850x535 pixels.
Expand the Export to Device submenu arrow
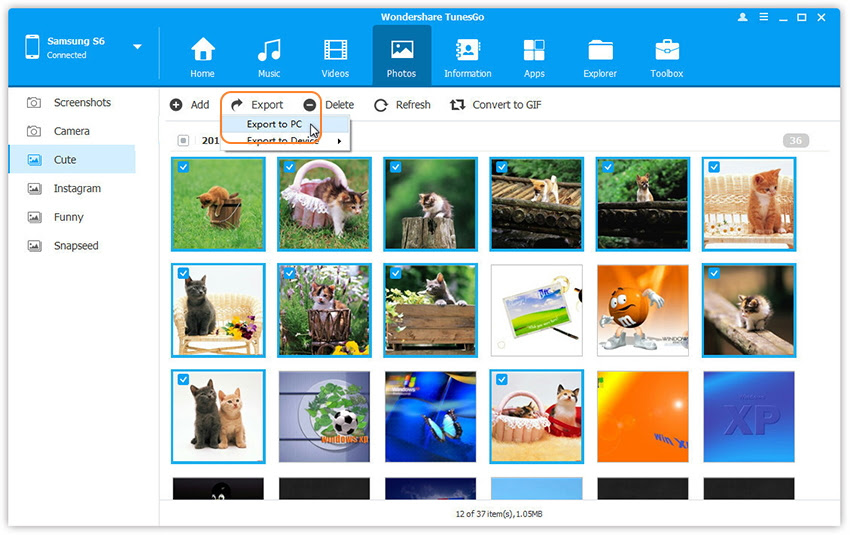339,141
